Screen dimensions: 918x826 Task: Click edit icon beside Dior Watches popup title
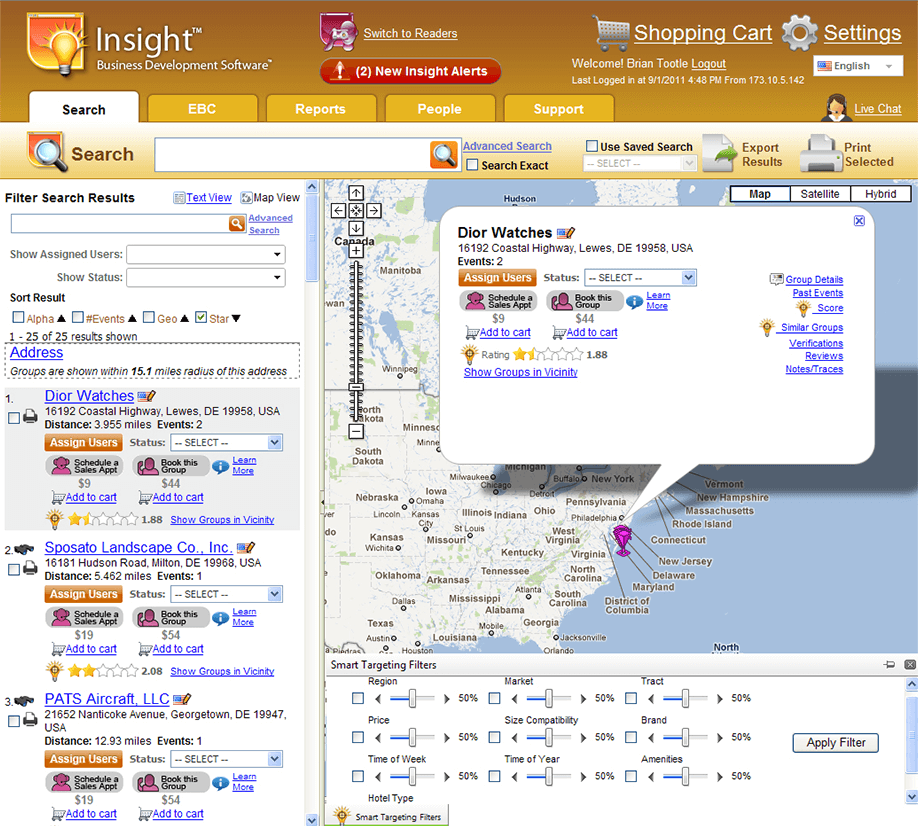click(566, 233)
